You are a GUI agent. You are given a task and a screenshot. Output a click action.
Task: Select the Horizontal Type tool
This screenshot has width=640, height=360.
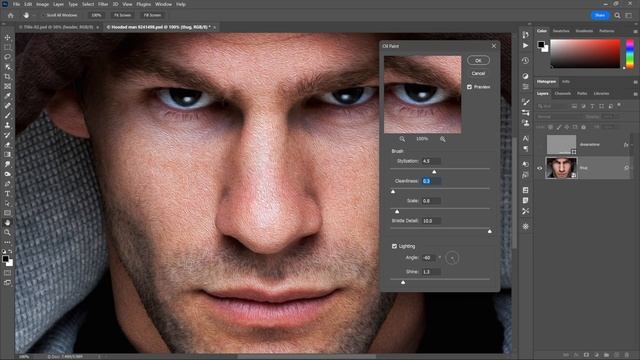click(x=7, y=193)
